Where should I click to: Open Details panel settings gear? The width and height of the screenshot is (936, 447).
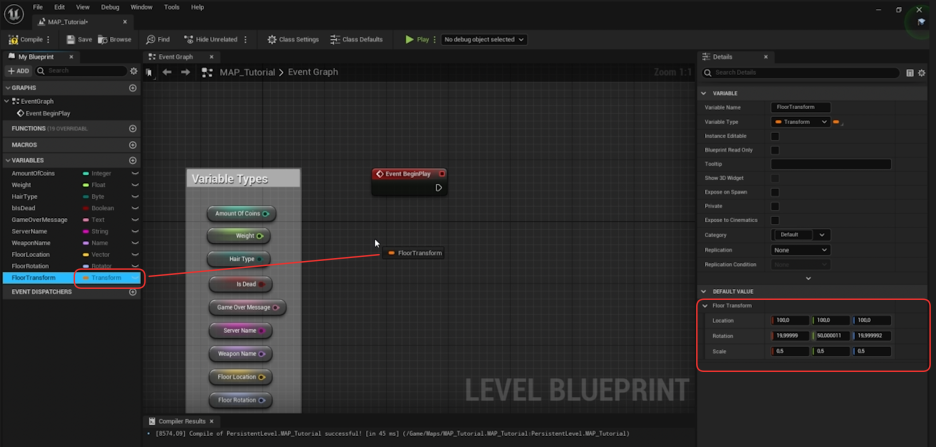coord(922,73)
